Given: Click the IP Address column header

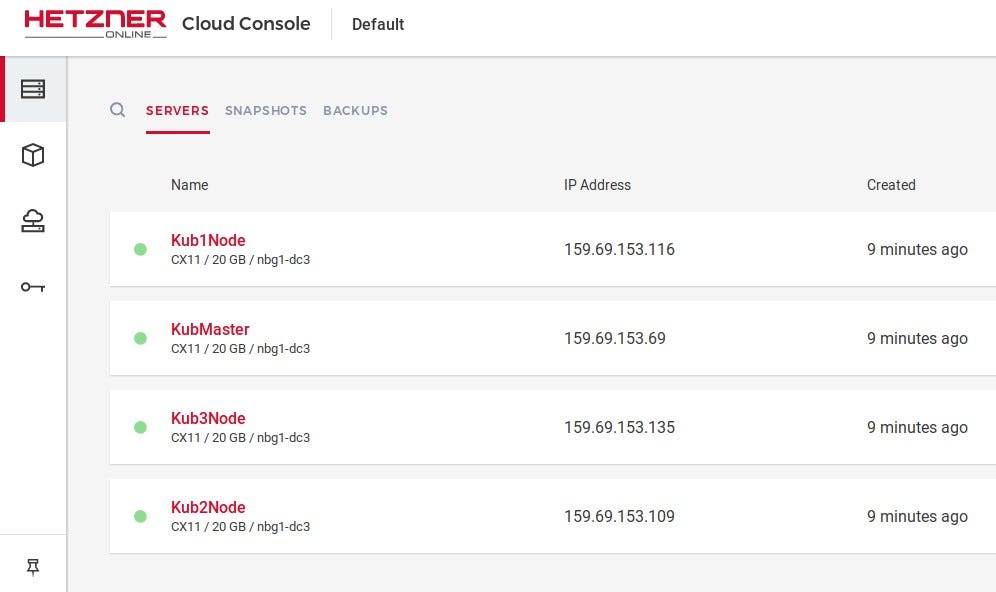Looking at the screenshot, I should [597, 185].
